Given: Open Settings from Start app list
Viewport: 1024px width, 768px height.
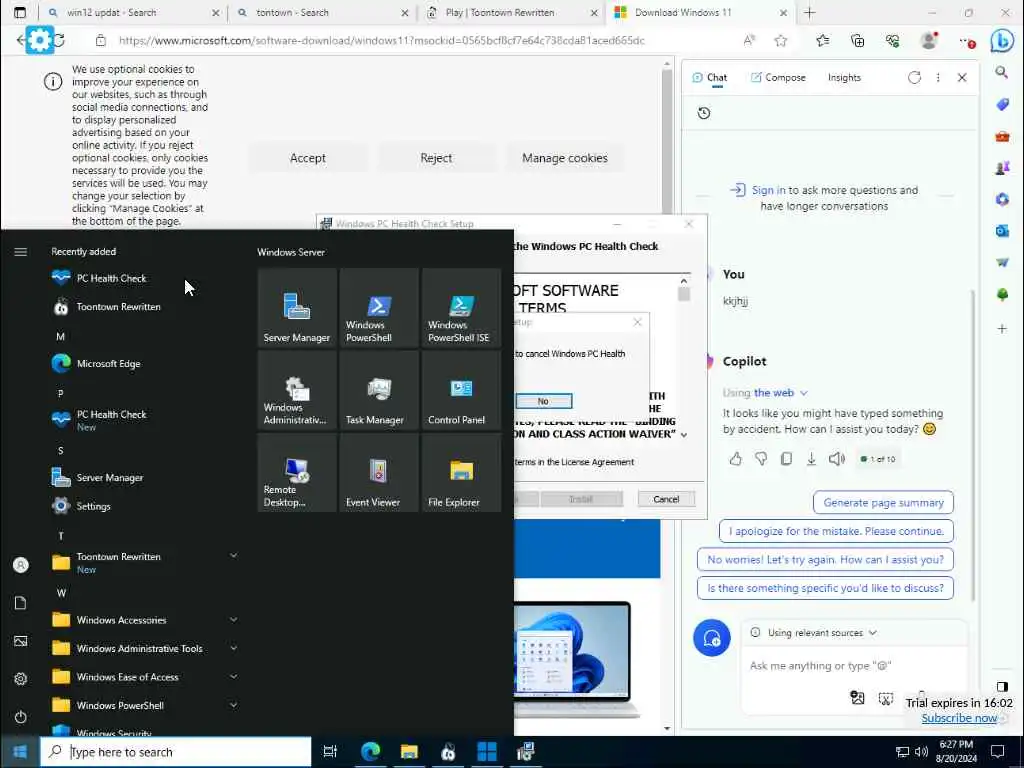Looking at the screenshot, I should 144,506.
